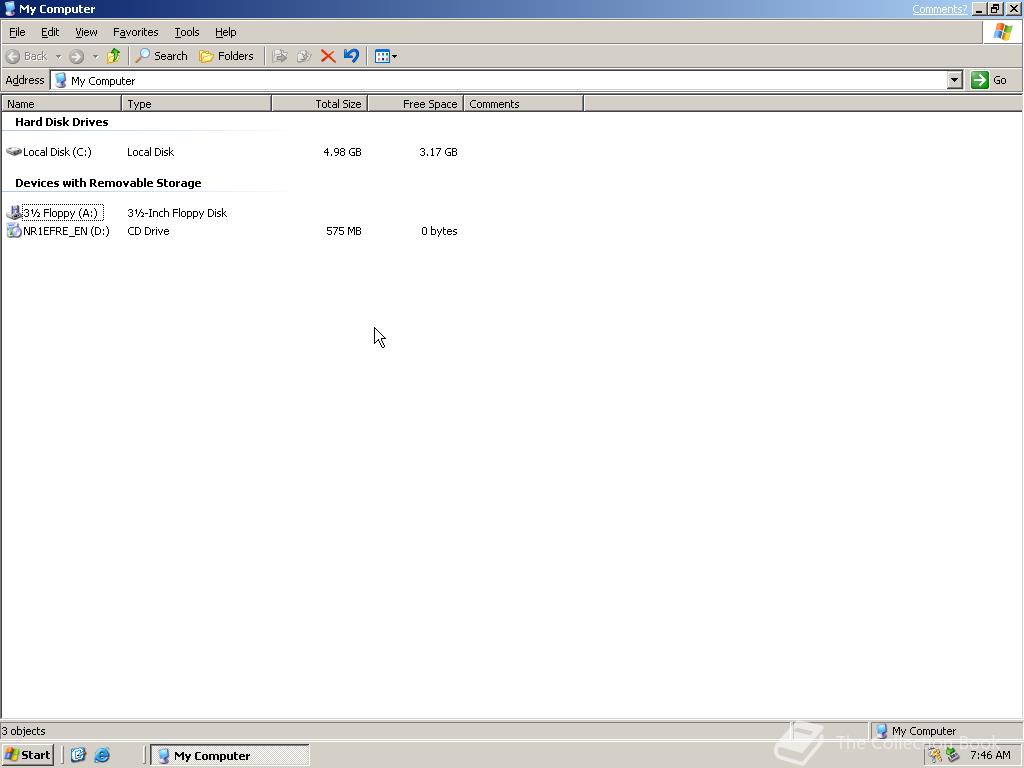Expand the Address bar dropdown arrow
This screenshot has width=1024, height=768.
[x=955, y=80]
